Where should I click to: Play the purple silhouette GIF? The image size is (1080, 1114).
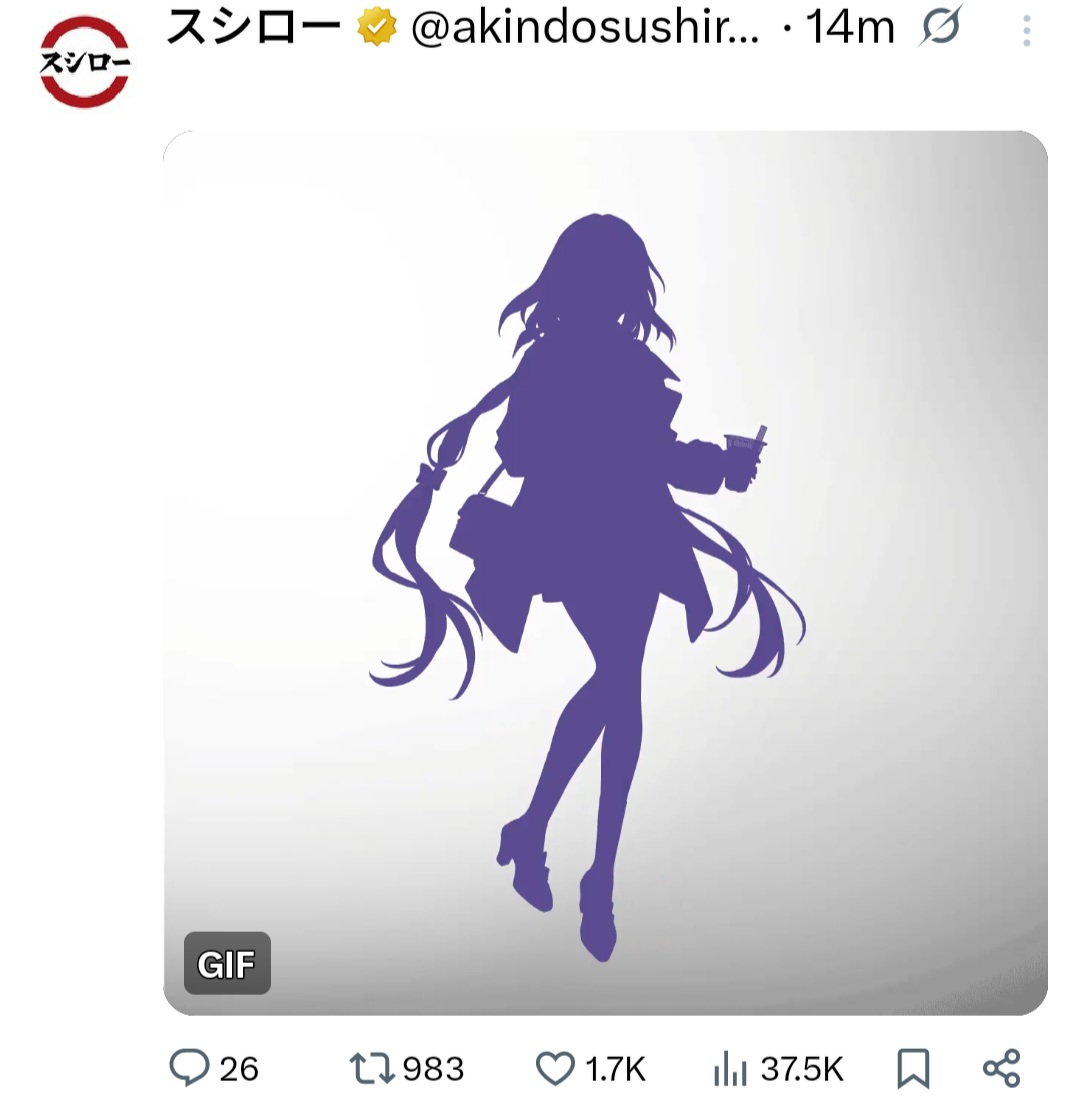(605, 573)
